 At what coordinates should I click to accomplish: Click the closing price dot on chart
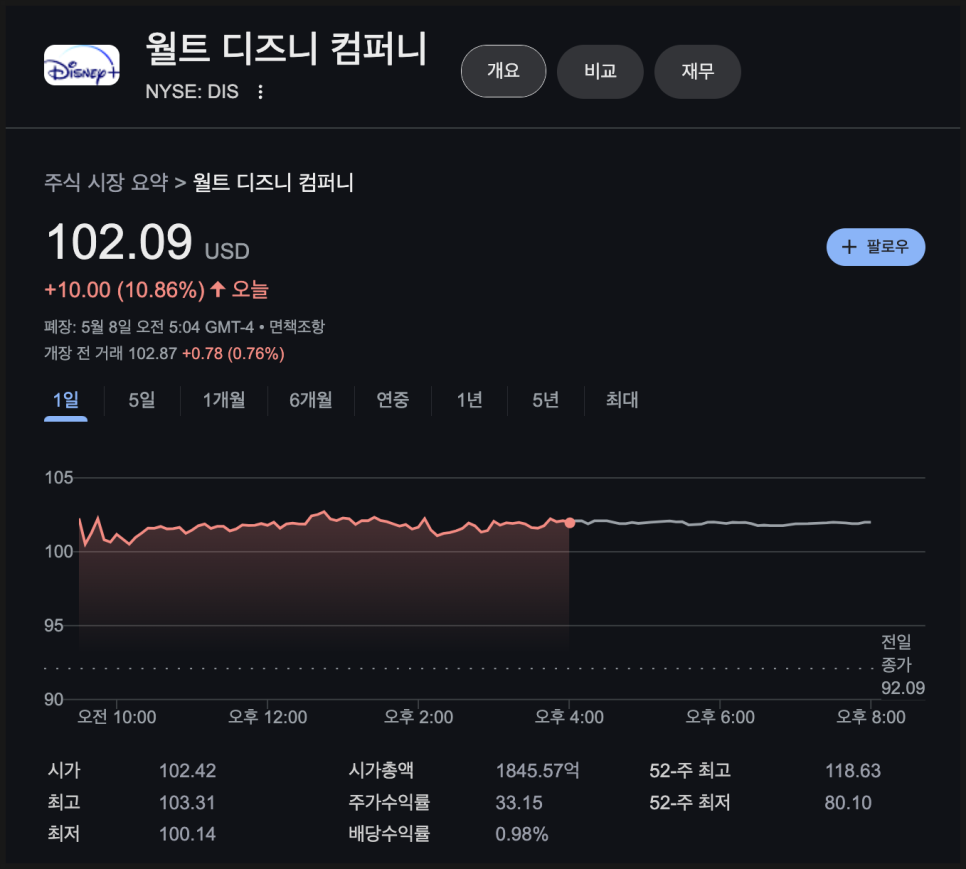coord(570,523)
